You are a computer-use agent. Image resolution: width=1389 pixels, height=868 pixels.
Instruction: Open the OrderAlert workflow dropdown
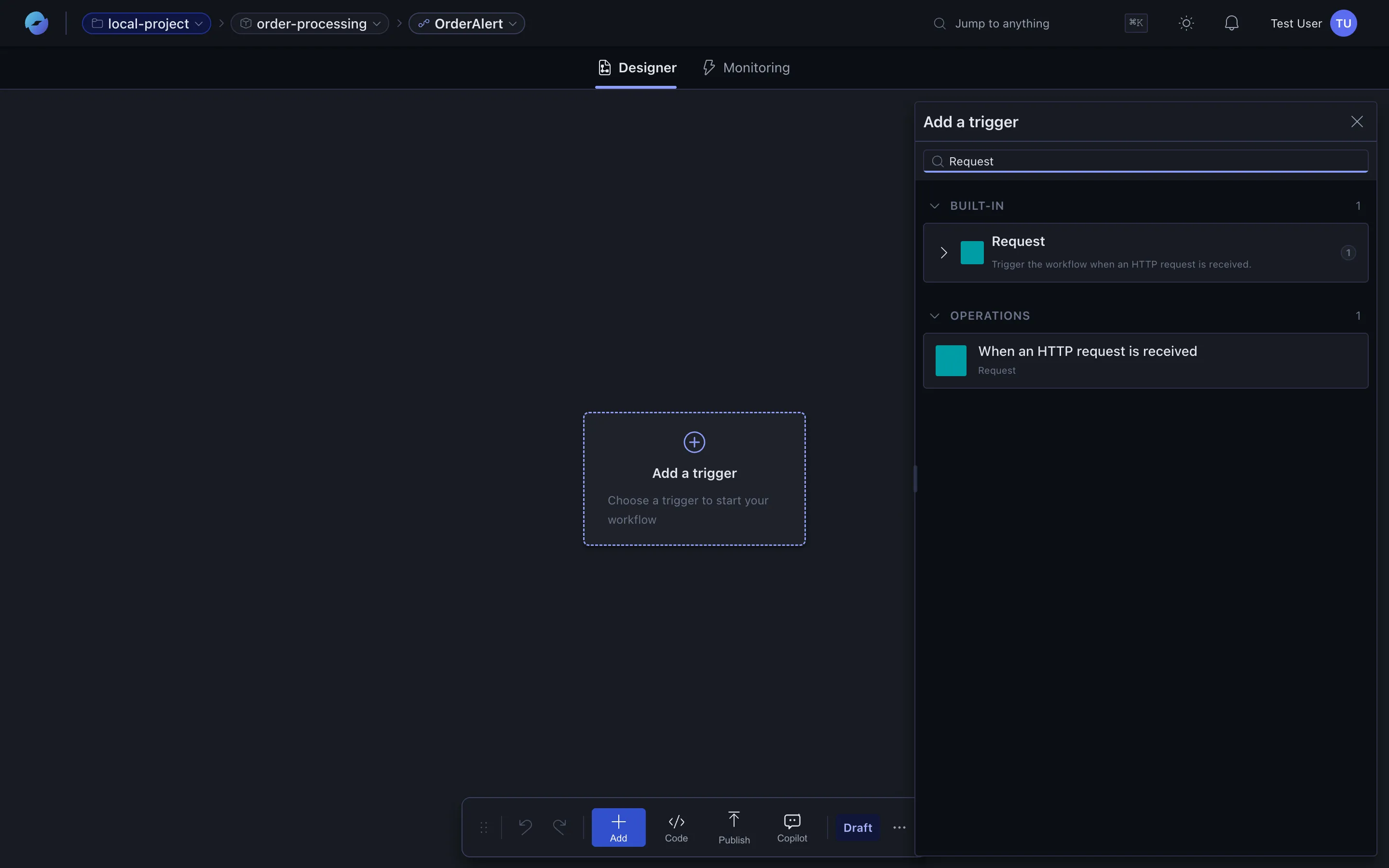[467, 24]
